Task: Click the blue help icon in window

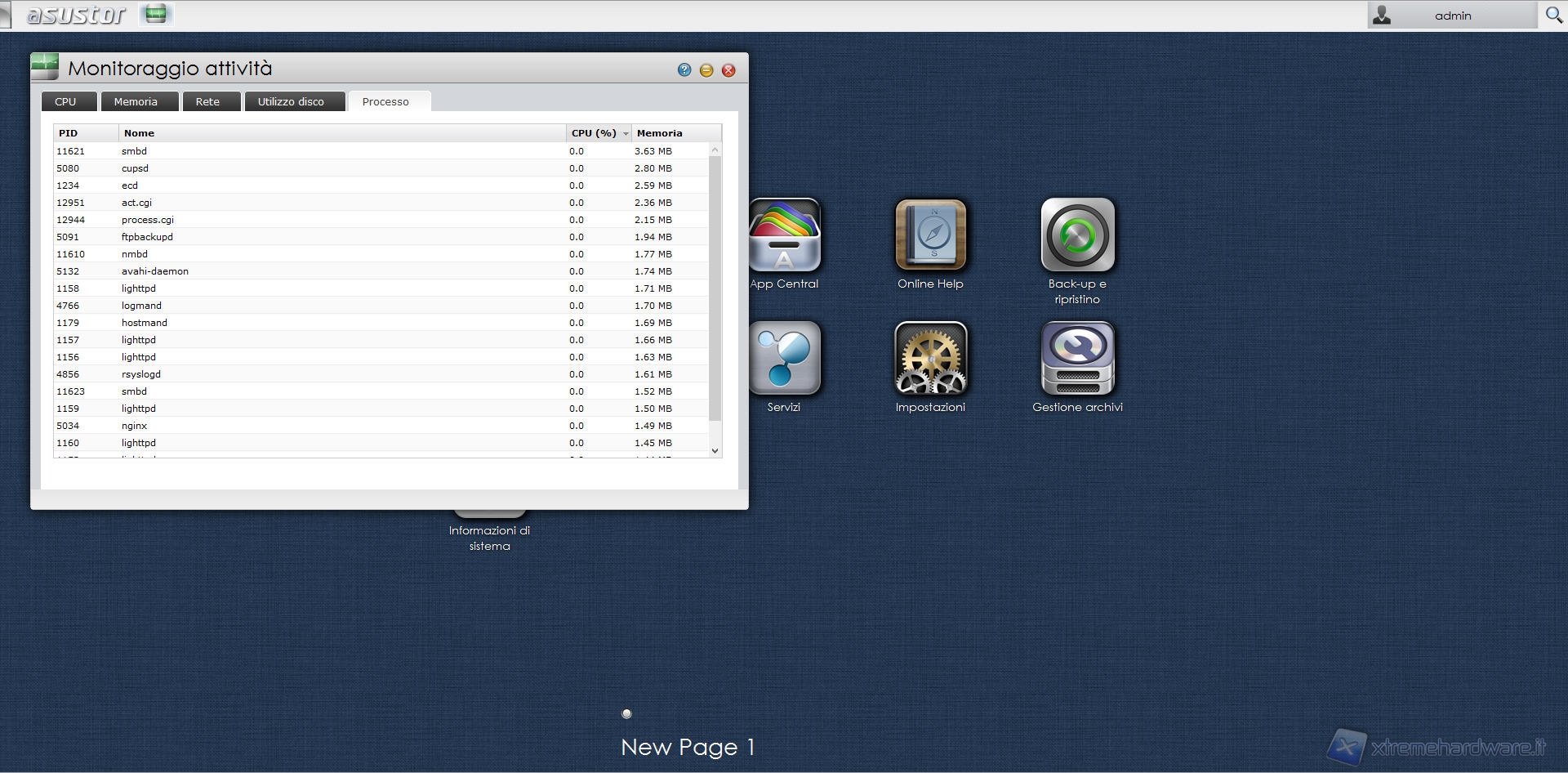Action: (684, 70)
